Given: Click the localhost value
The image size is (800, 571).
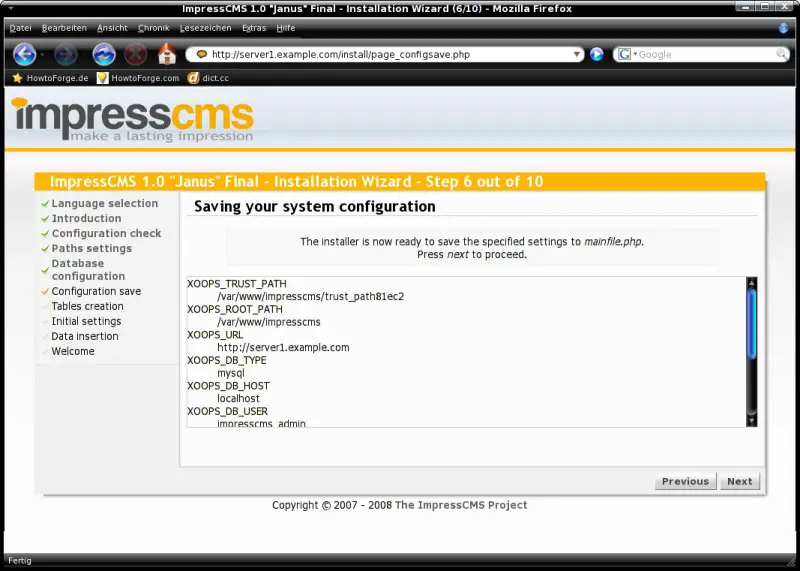Looking at the screenshot, I should 238,399.
